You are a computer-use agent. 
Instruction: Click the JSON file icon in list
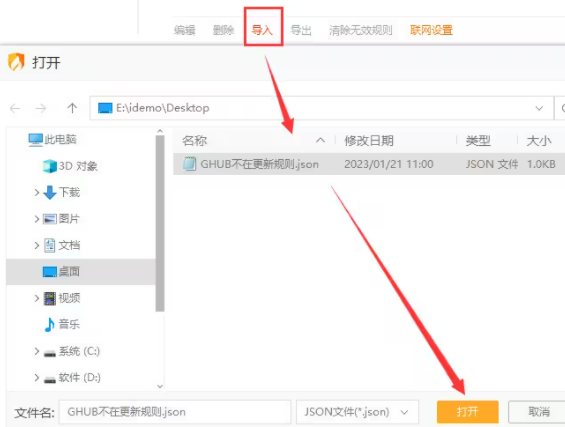point(190,164)
